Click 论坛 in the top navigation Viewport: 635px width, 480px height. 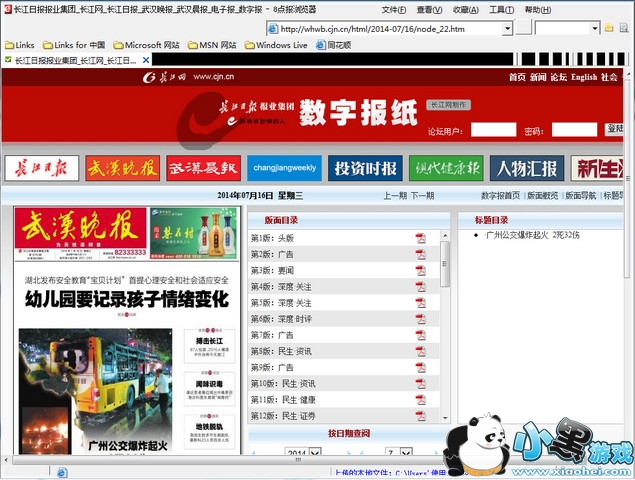(x=558, y=77)
